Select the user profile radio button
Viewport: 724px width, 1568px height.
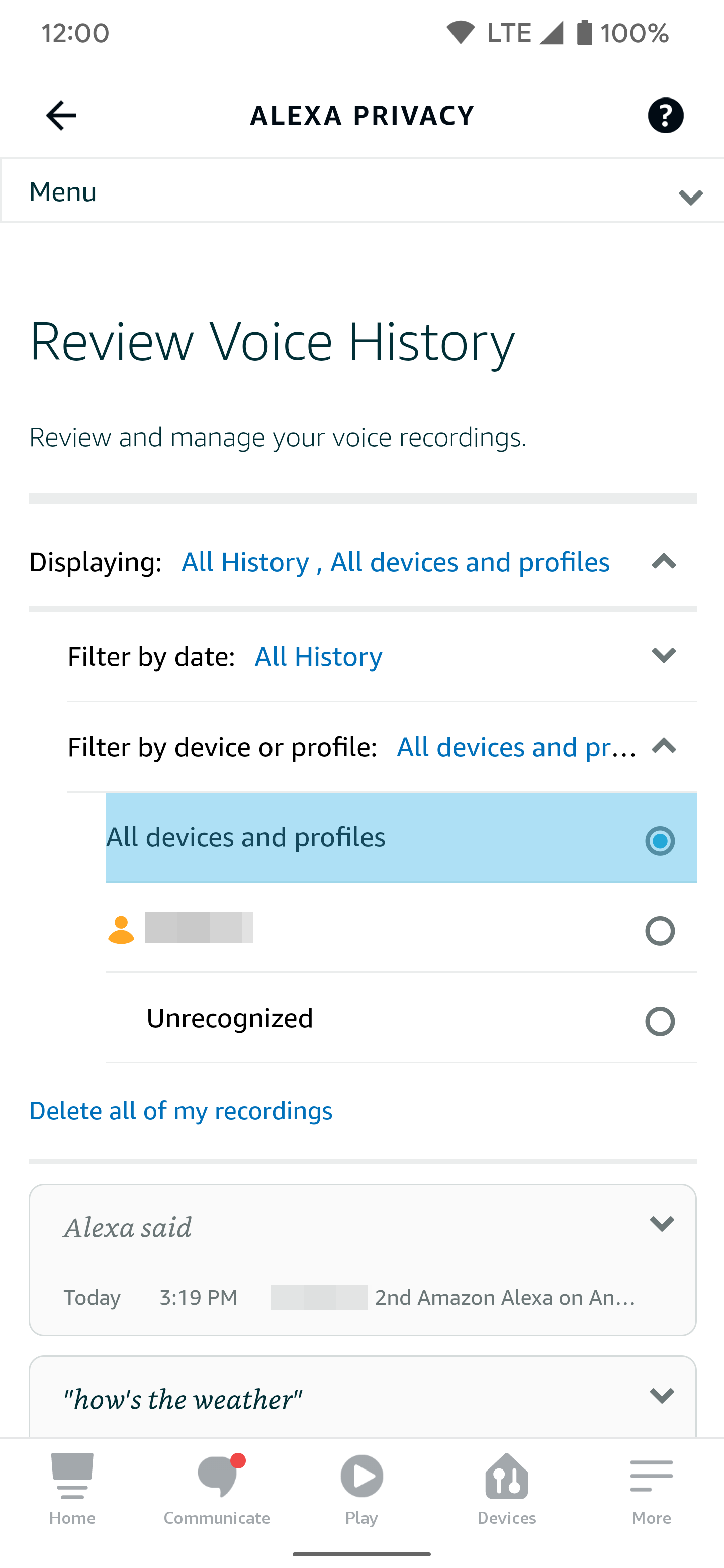point(660,931)
